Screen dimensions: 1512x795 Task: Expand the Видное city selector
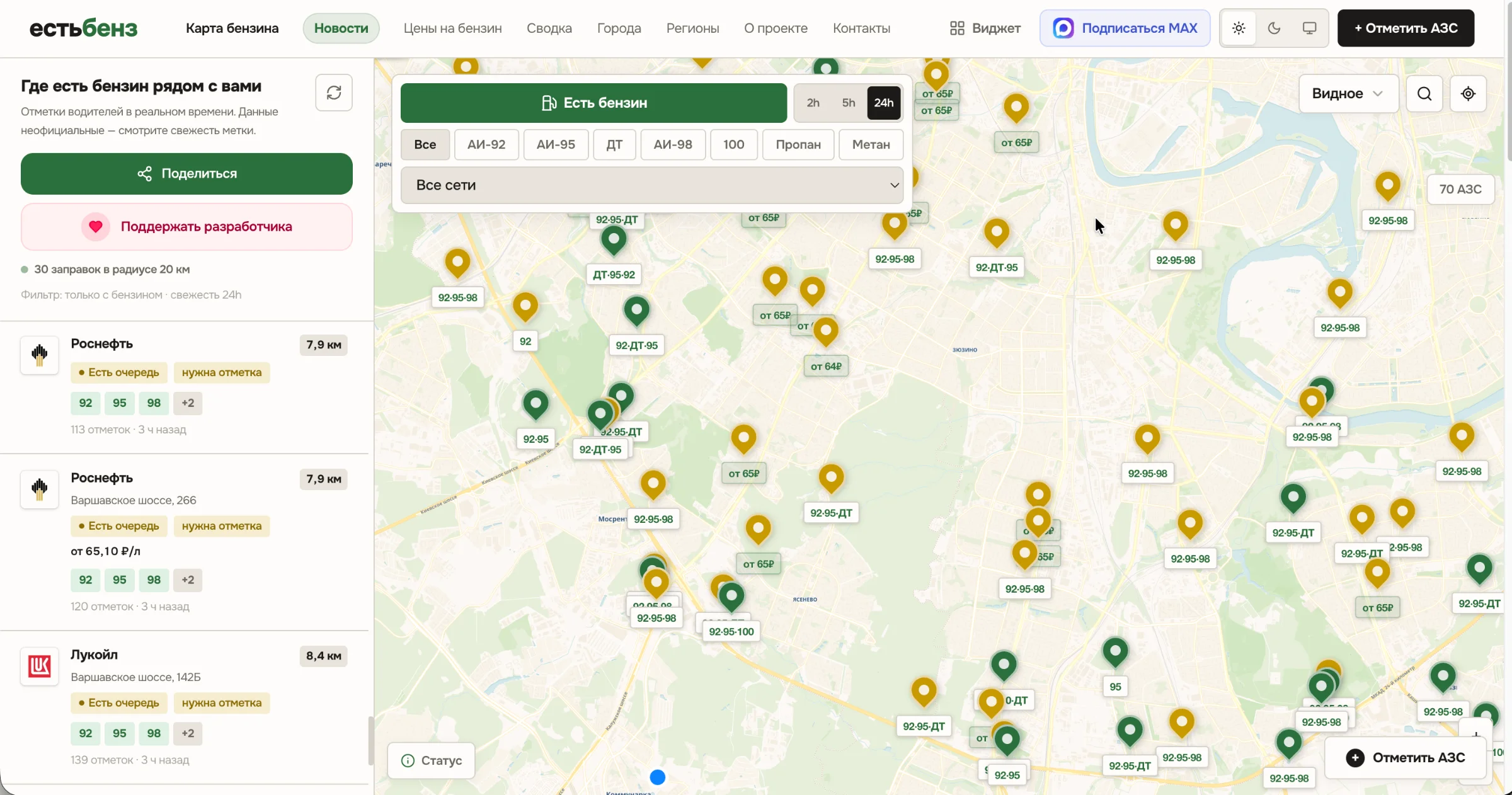(x=1348, y=94)
